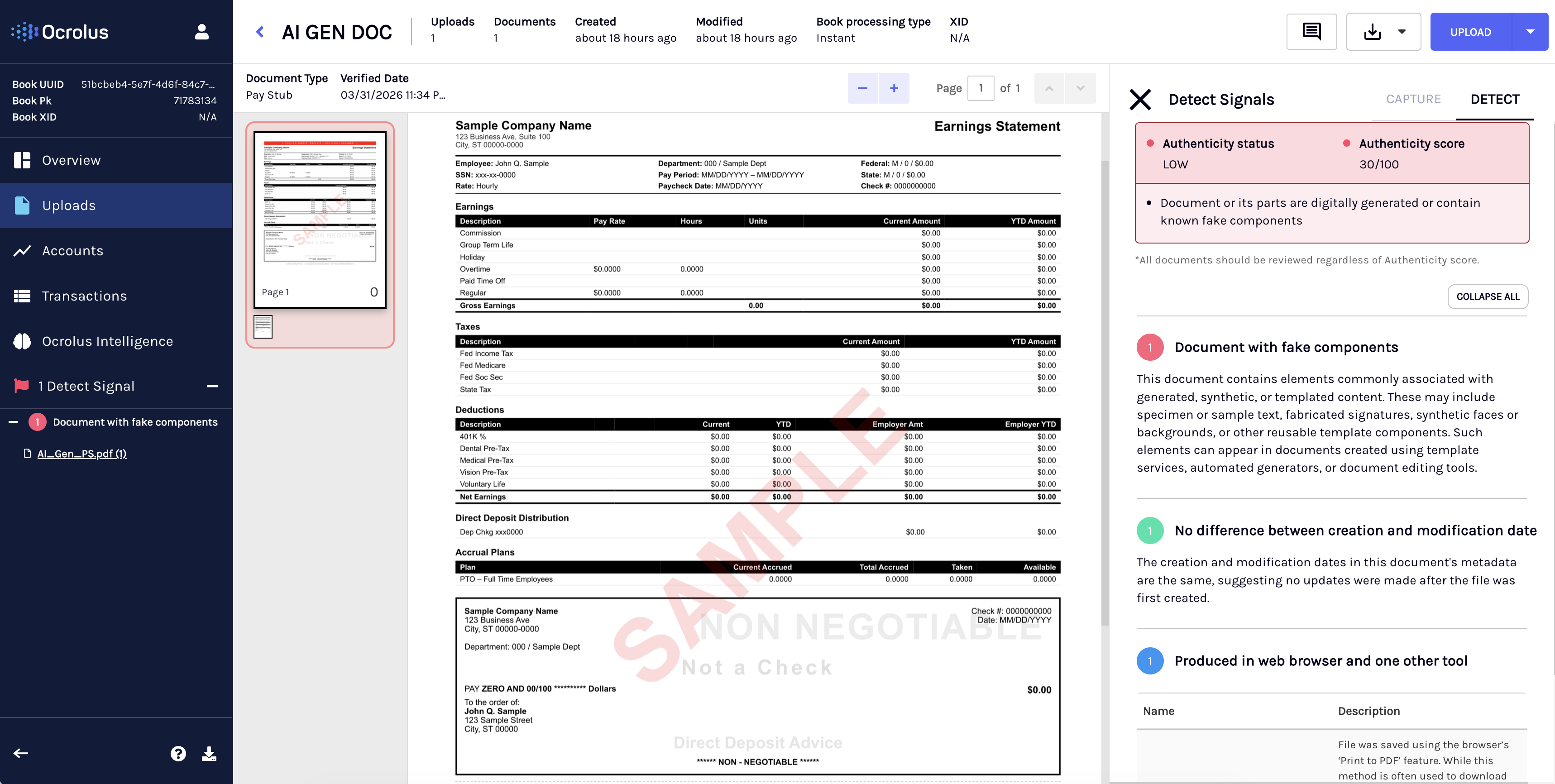Zoom in document with plus button
Viewport: 1555px width, 784px height.
pyautogui.click(x=894, y=88)
